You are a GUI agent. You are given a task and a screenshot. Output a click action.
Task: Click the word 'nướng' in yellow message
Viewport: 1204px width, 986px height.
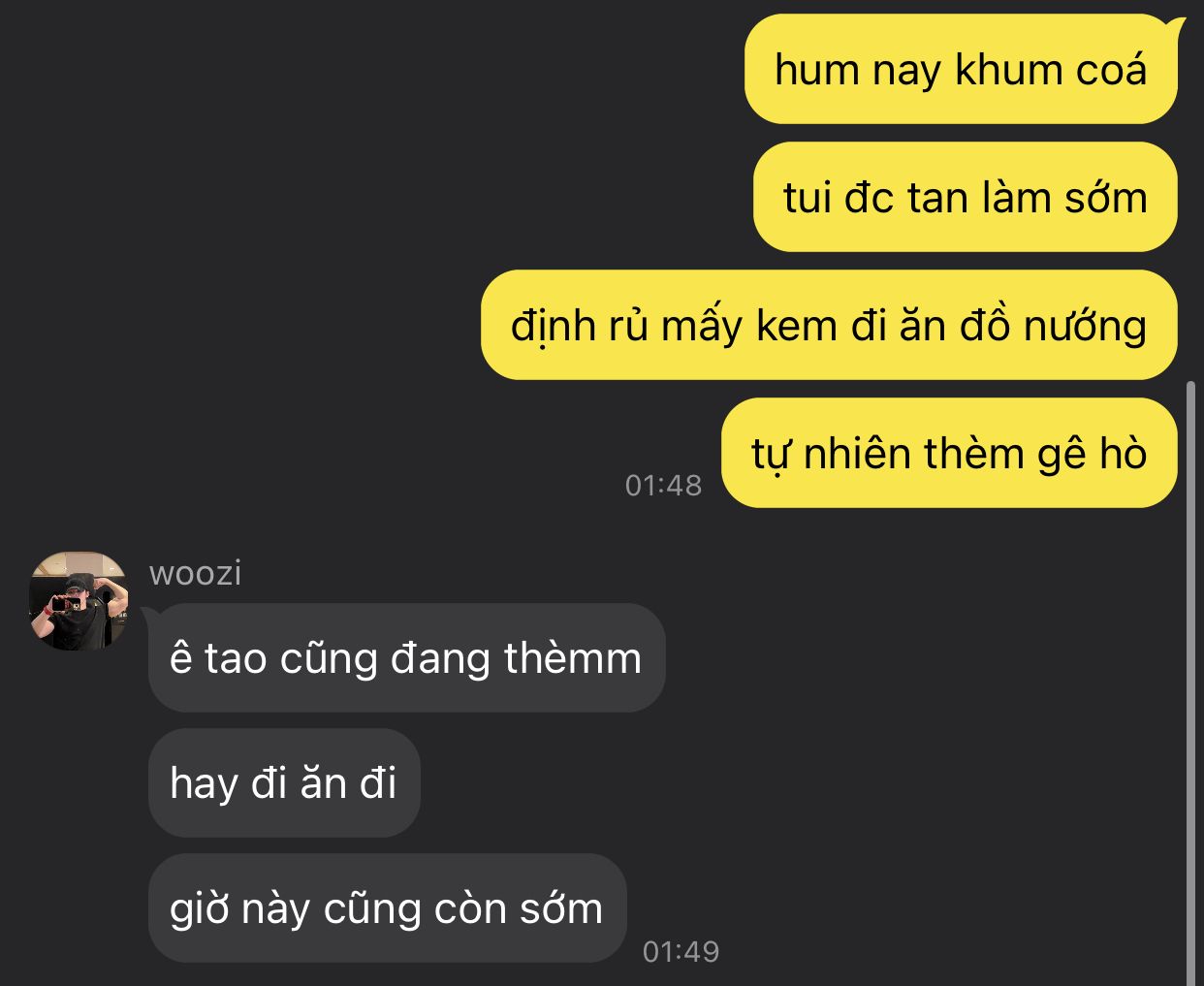click(1086, 327)
